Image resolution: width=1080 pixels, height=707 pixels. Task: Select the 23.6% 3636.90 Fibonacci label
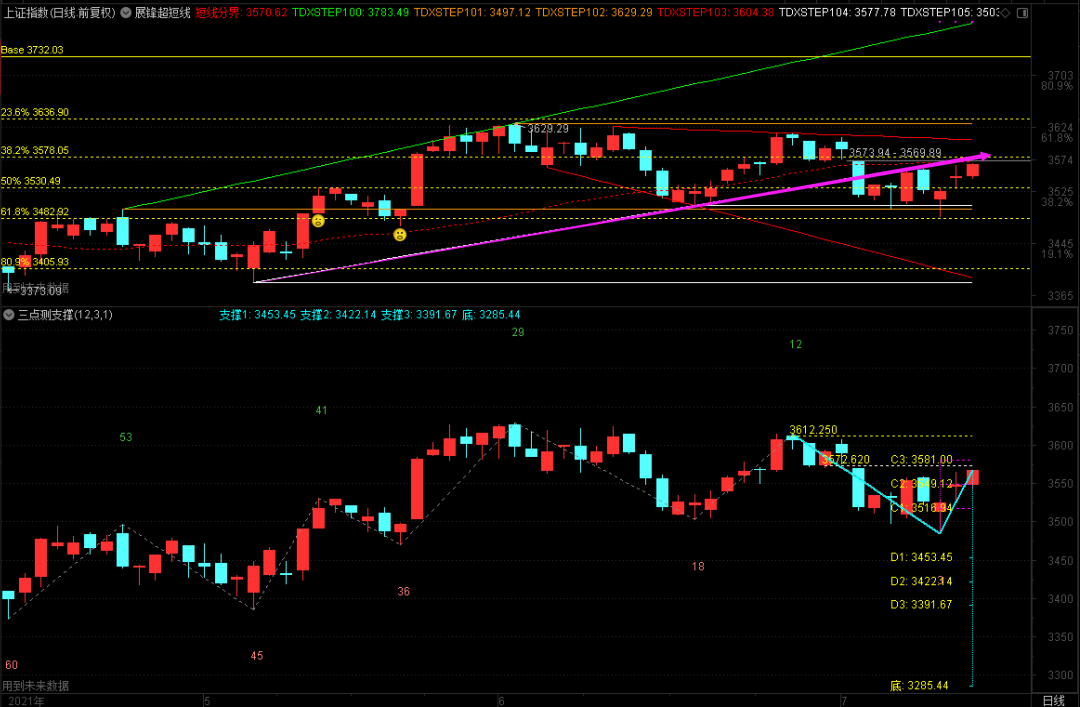[x=35, y=112]
